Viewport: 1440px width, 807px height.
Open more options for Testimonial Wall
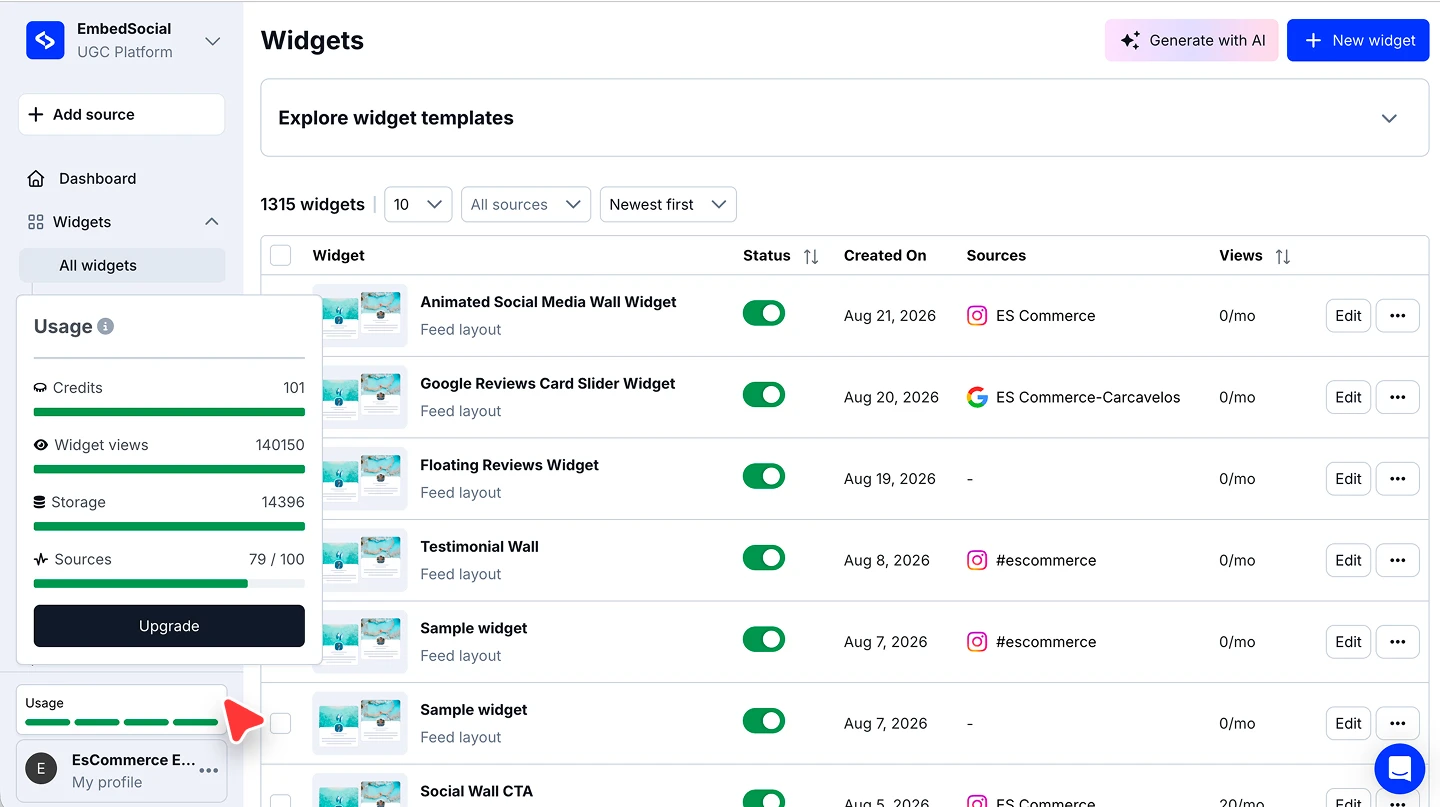[1398, 560]
